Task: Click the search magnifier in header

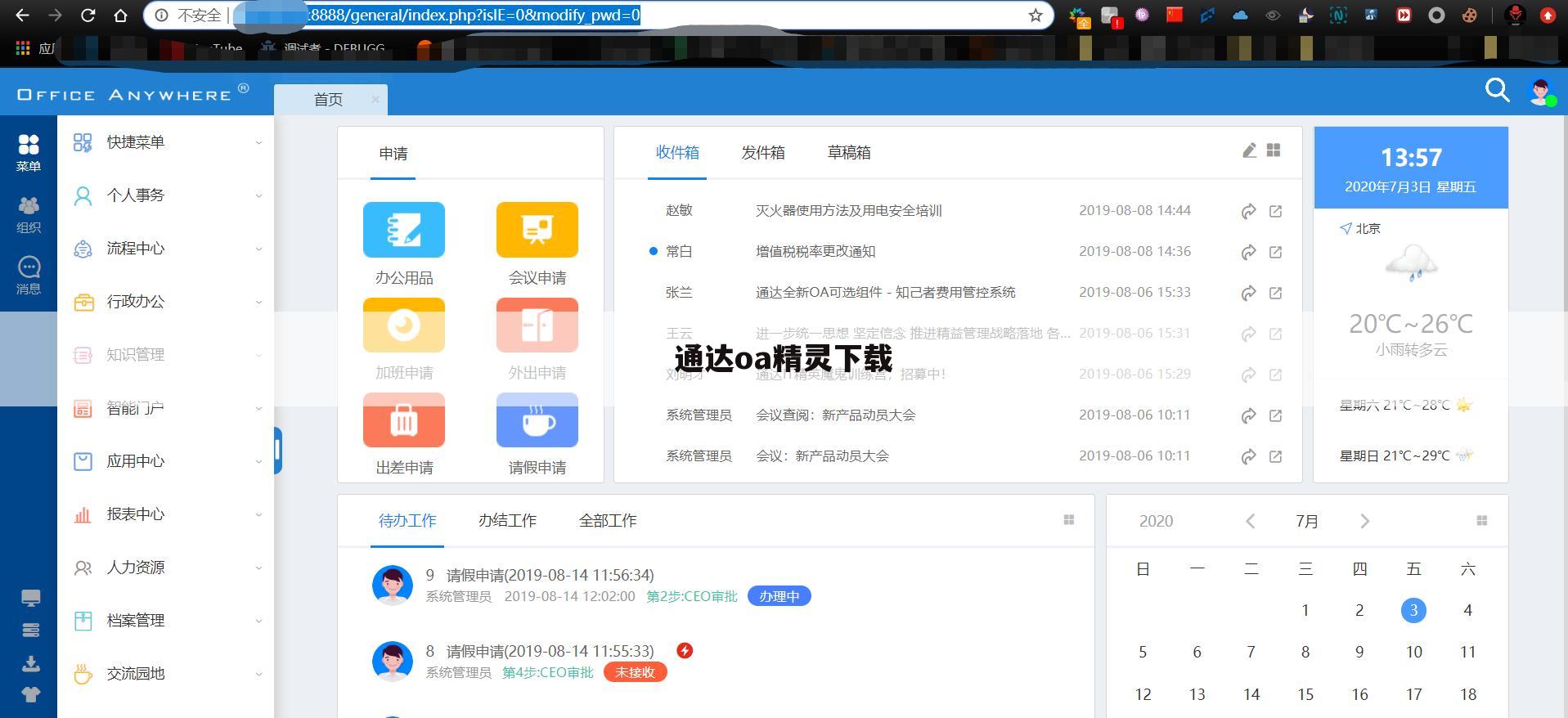Action: (1497, 90)
